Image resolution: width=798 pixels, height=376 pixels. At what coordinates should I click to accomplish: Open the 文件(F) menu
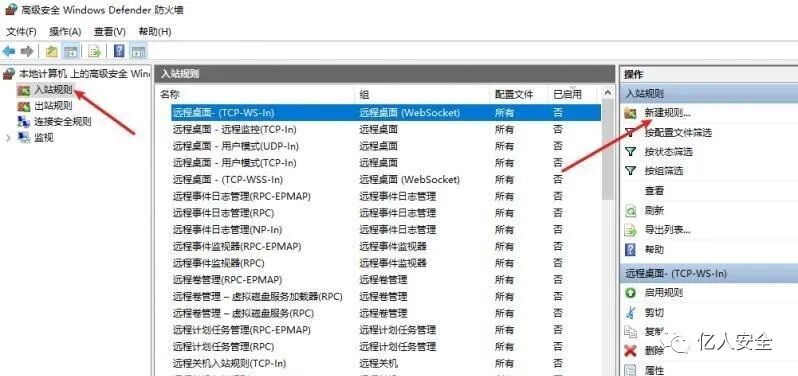coord(21,32)
